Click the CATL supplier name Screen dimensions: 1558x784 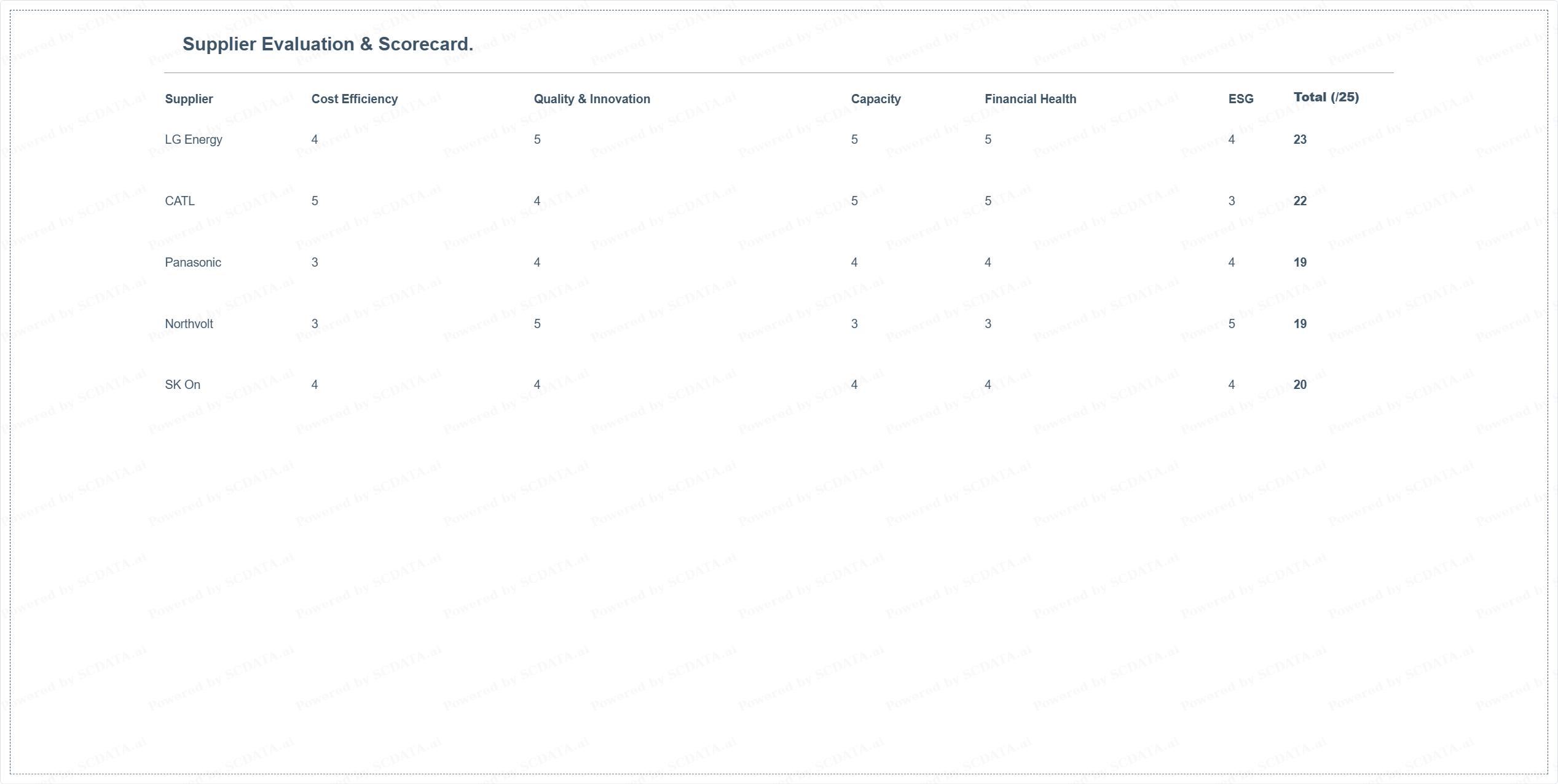point(179,201)
